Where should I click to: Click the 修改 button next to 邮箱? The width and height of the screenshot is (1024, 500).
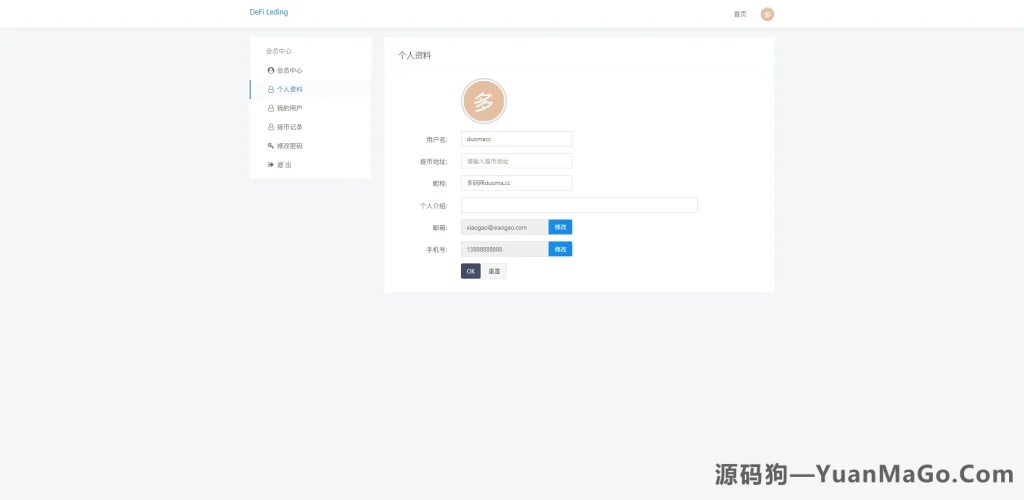tap(560, 227)
